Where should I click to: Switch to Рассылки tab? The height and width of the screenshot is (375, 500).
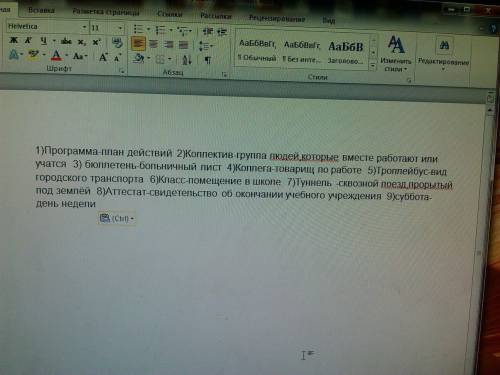pos(216,16)
